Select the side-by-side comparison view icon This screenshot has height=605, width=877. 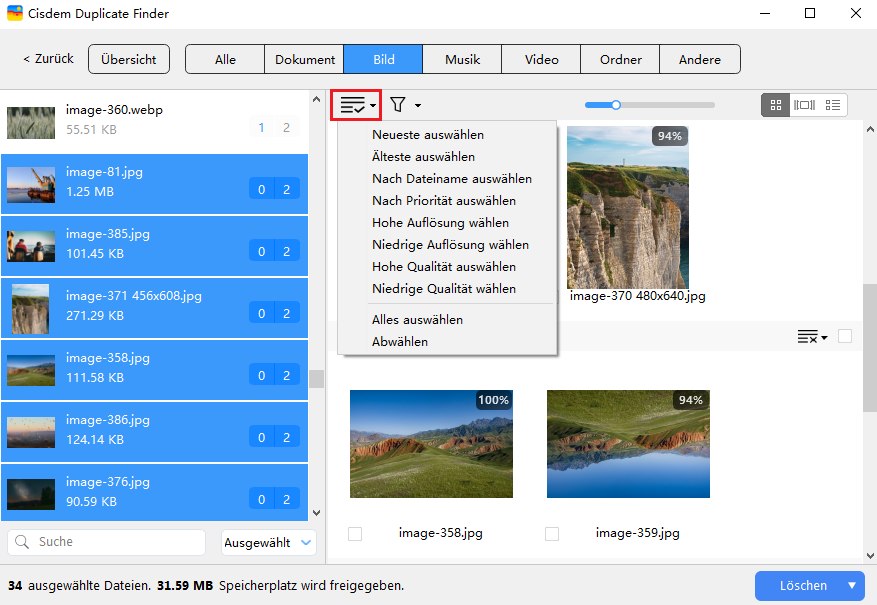[805, 103]
